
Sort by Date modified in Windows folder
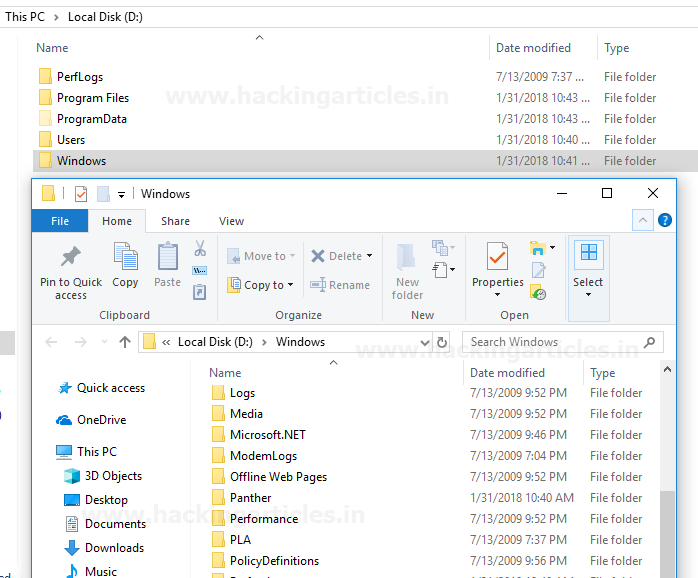coord(507,373)
